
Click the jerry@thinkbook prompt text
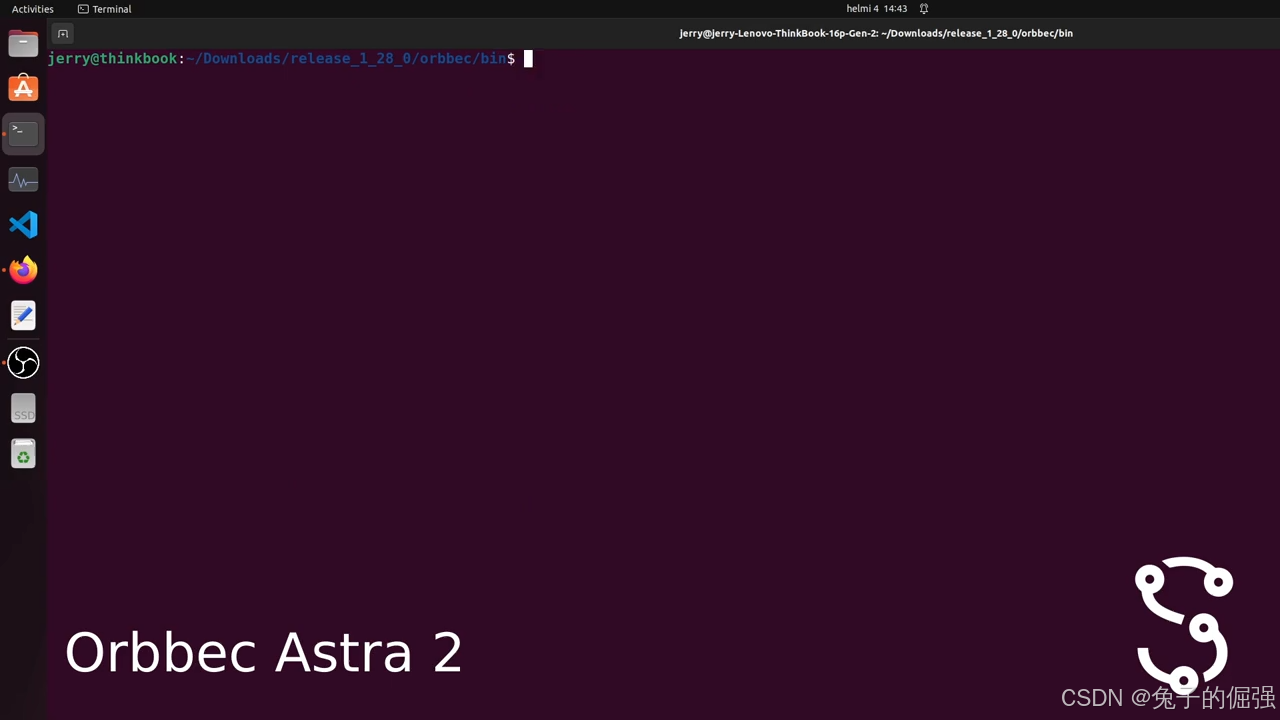pos(112,58)
